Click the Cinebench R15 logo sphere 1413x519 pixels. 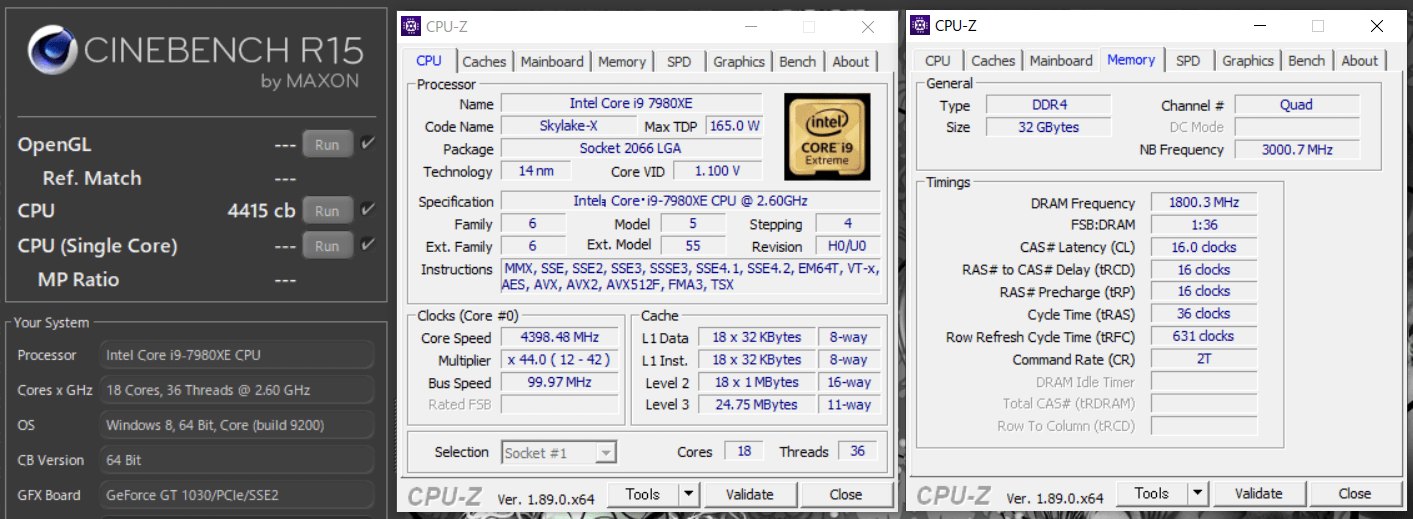(52, 51)
